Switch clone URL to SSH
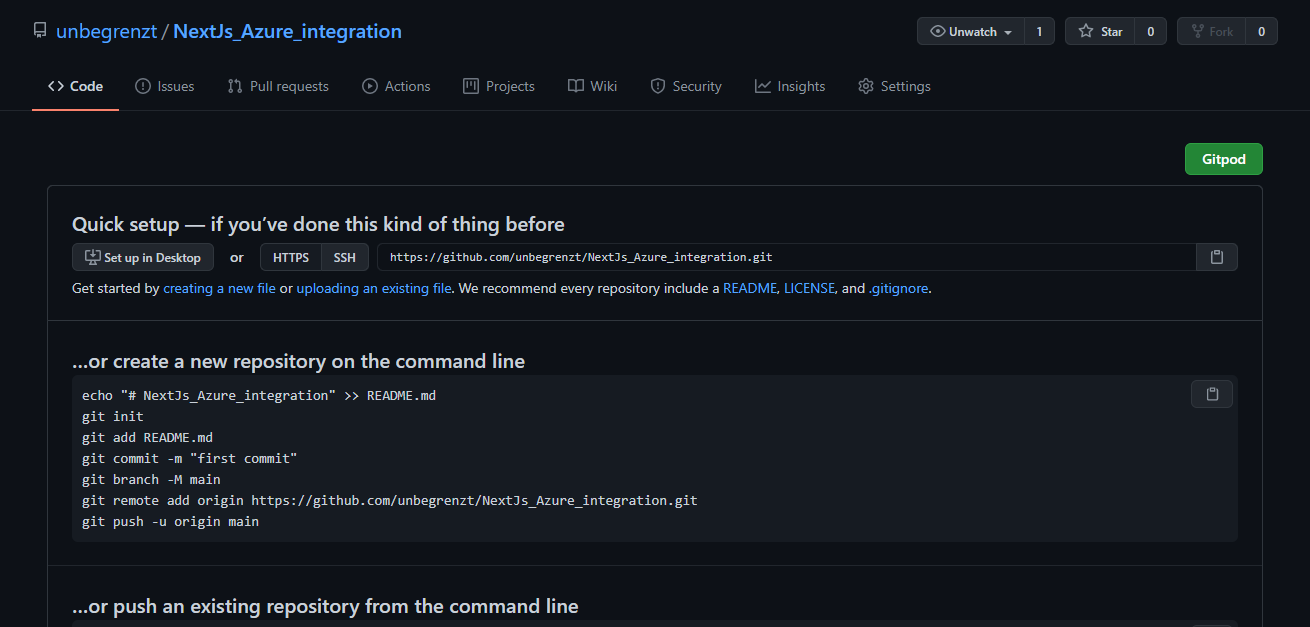The width and height of the screenshot is (1310, 627). [x=345, y=257]
